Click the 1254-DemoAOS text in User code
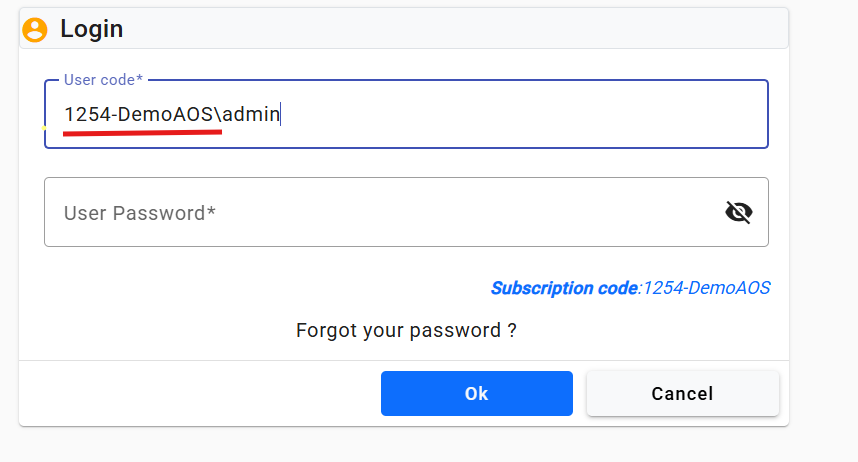 pos(138,115)
